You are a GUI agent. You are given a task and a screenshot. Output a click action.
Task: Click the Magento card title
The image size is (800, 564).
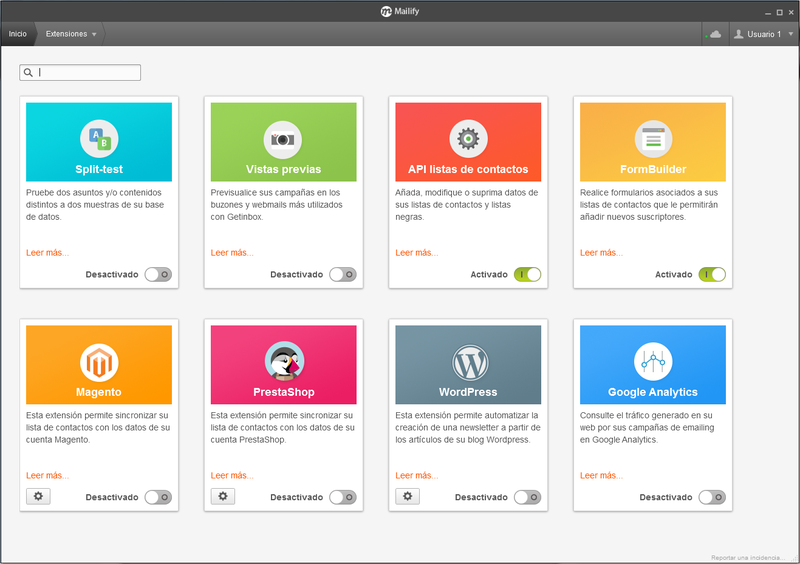(x=99, y=392)
